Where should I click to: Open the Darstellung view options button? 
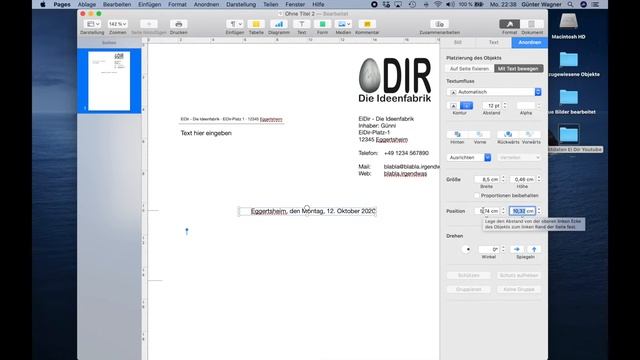93,24
